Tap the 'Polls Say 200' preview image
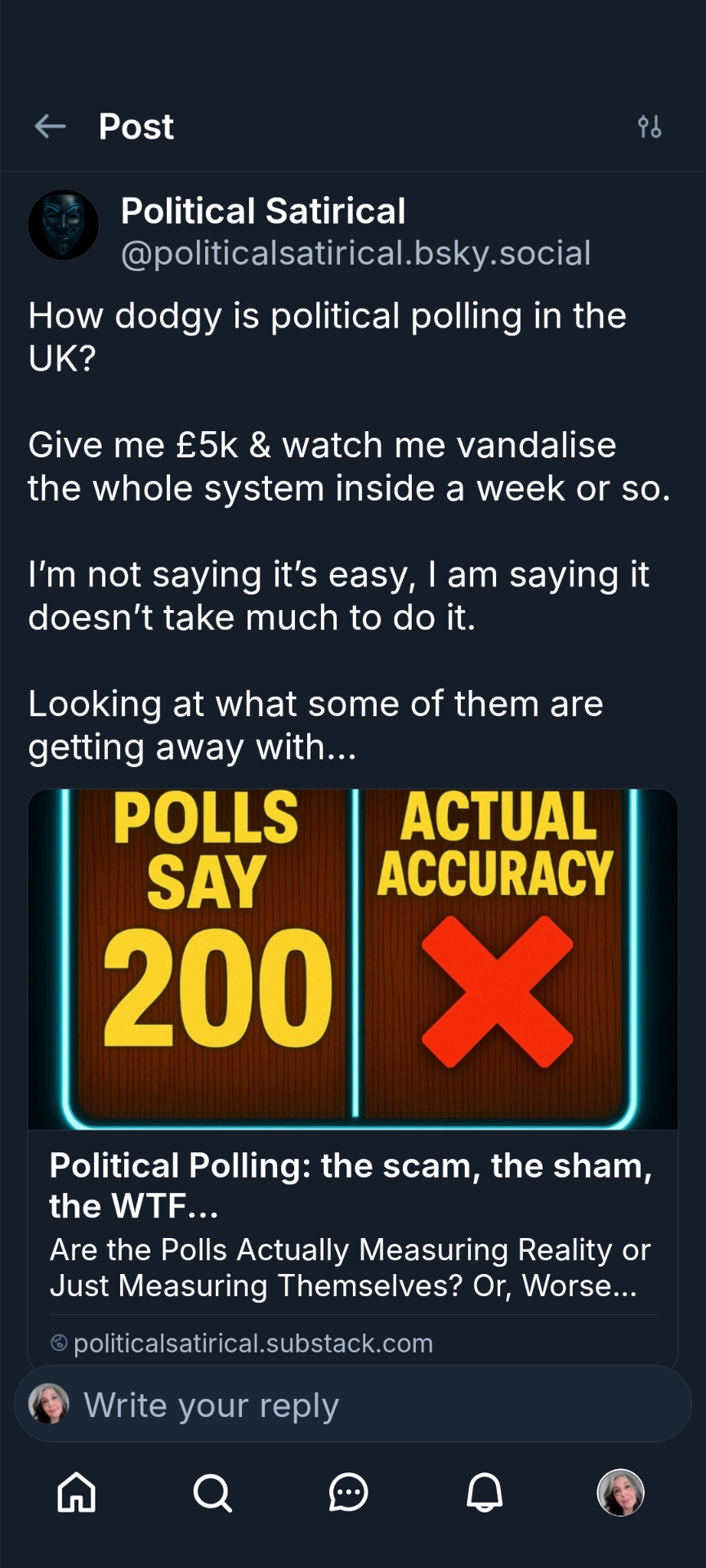Viewport: 706px width, 1568px height. 353,959
